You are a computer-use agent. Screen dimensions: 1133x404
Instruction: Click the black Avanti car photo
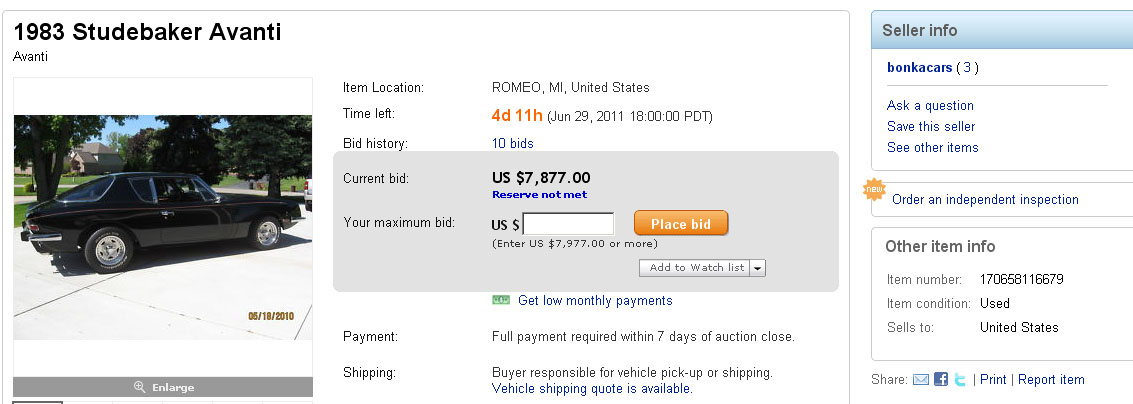tap(162, 226)
